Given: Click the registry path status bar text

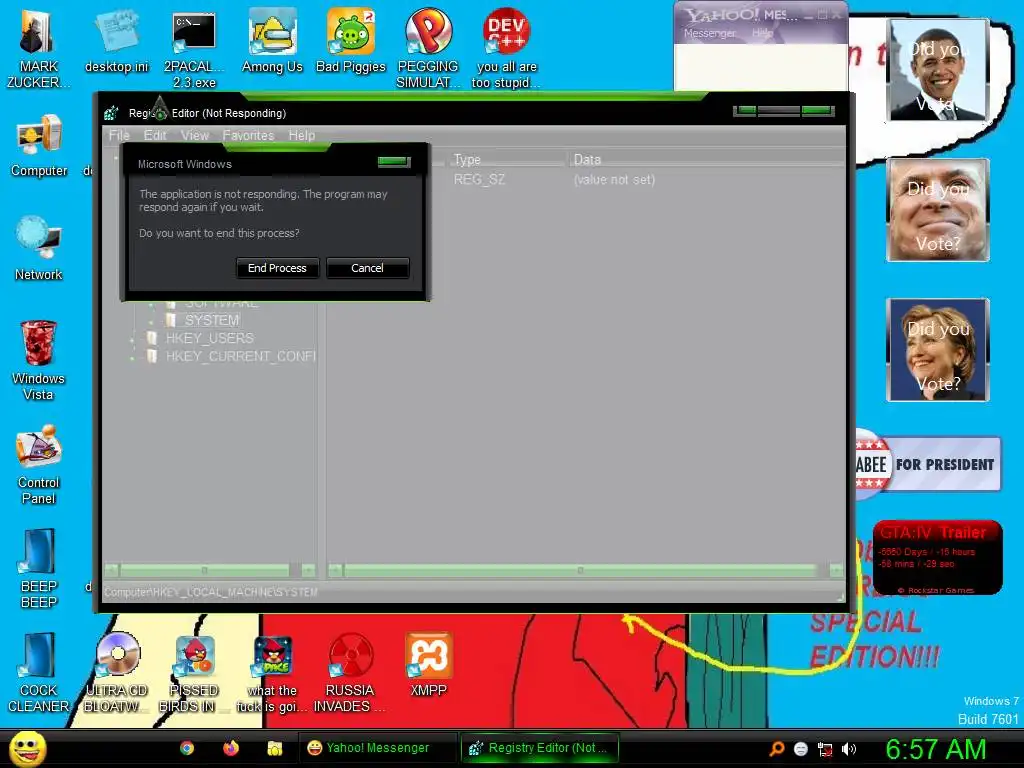Looking at the screenshot, I should (210, 592).
